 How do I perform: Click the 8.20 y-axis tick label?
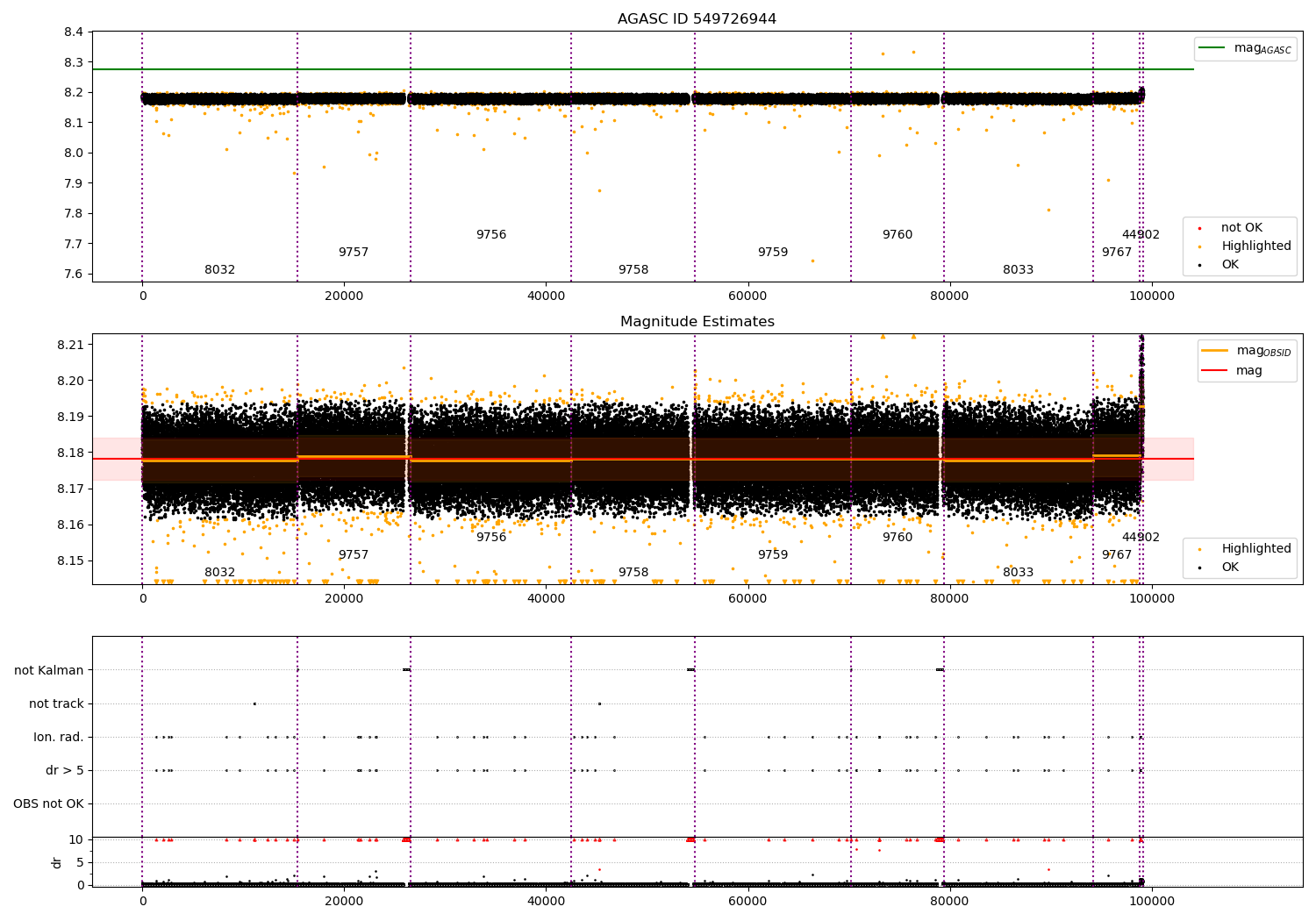(x=71, y=381)
